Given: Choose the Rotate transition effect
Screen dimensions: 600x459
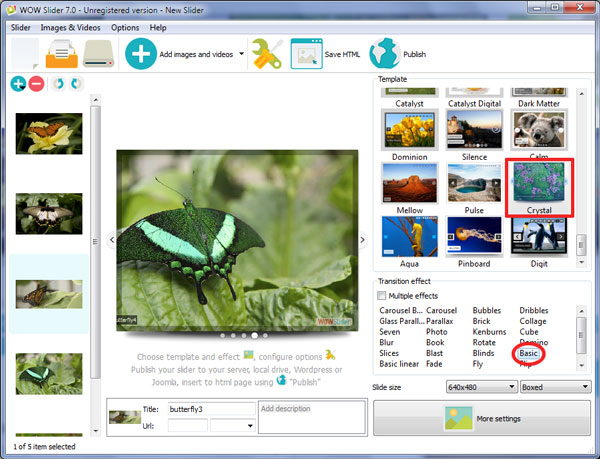Looking at the screenshot, I should (484, 342).
